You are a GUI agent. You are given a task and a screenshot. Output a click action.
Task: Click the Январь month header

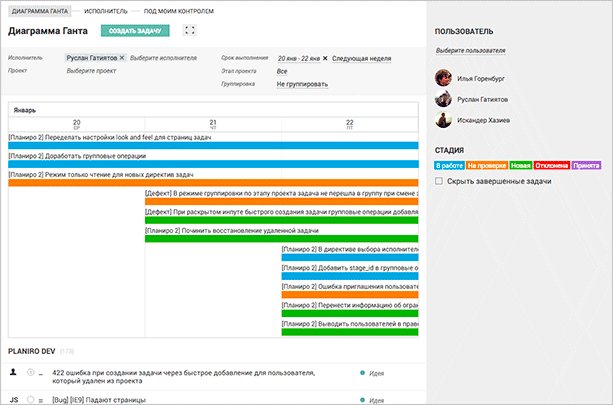[25, 110]
